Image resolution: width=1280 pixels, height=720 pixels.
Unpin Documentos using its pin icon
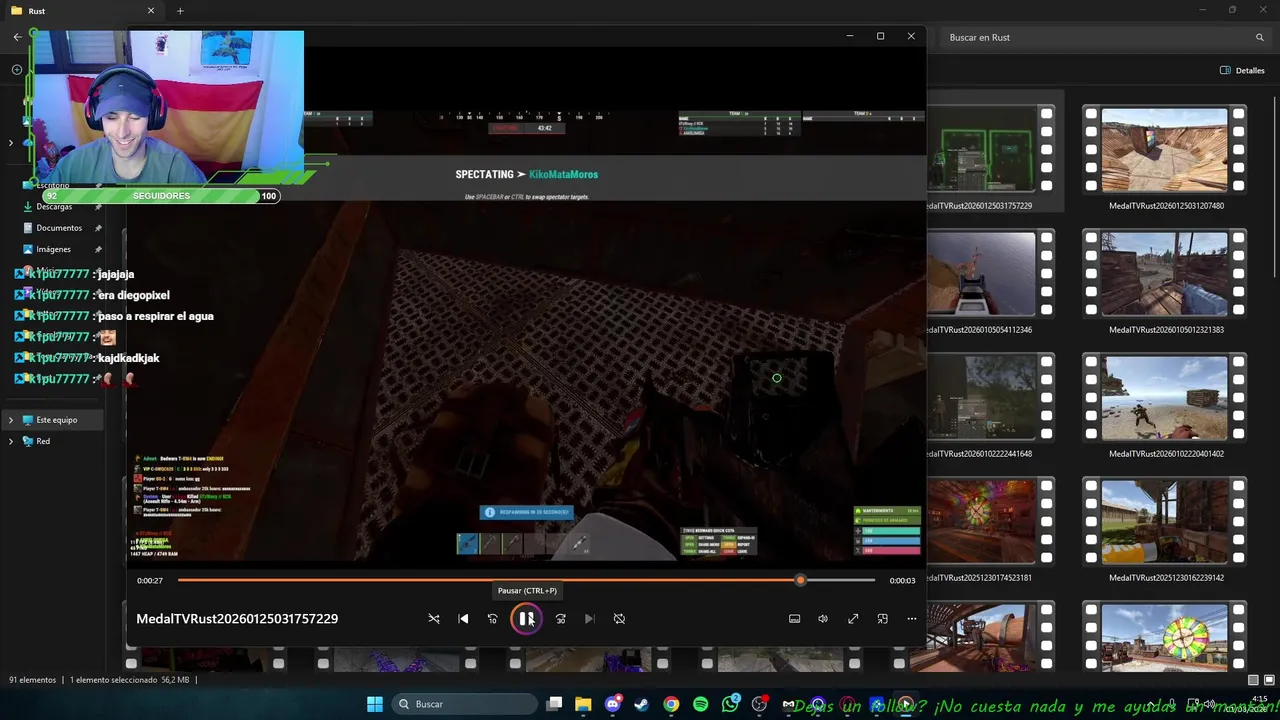coord(98,228)
